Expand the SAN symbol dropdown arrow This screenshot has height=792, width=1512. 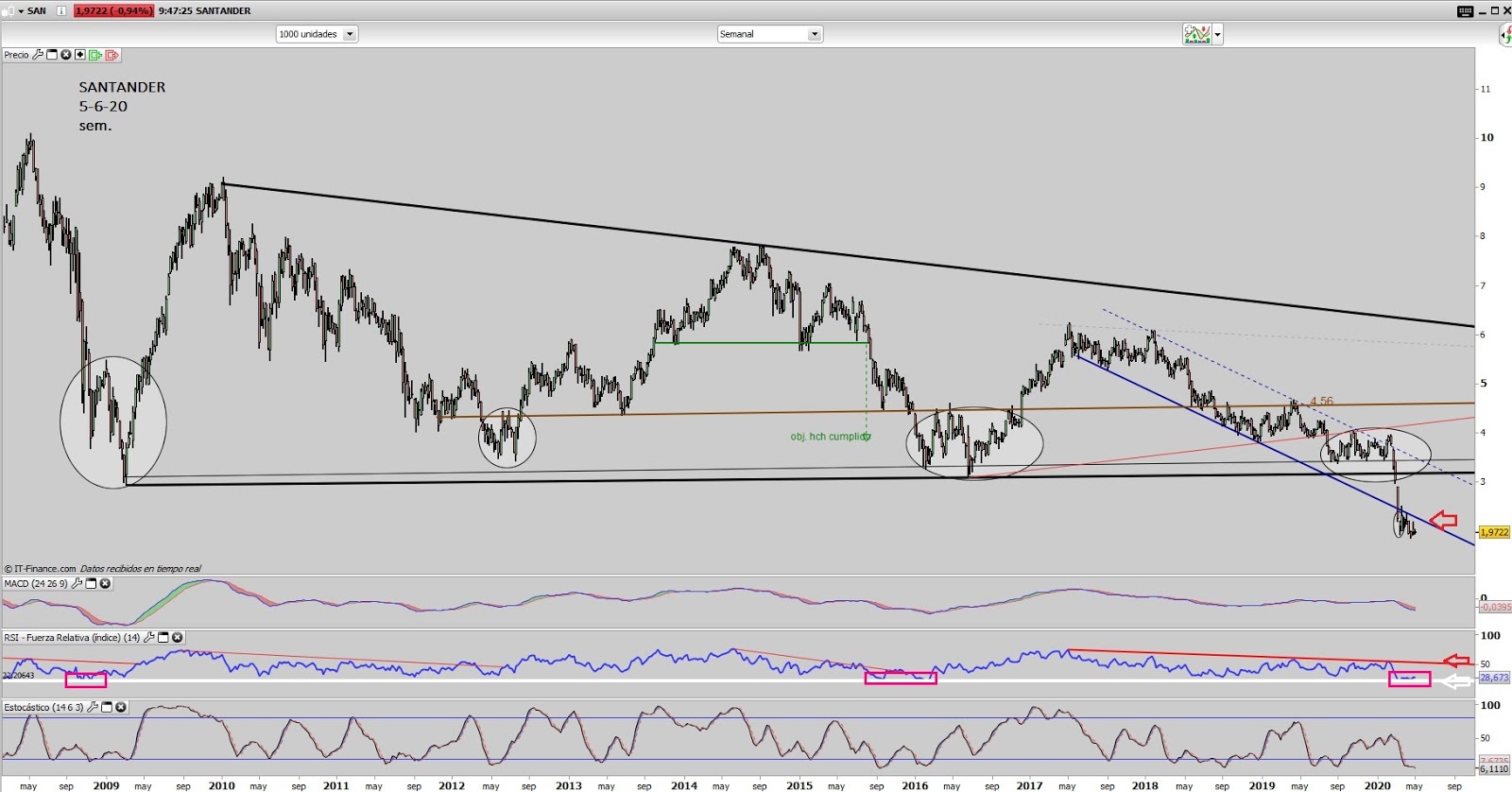(21, 11)
